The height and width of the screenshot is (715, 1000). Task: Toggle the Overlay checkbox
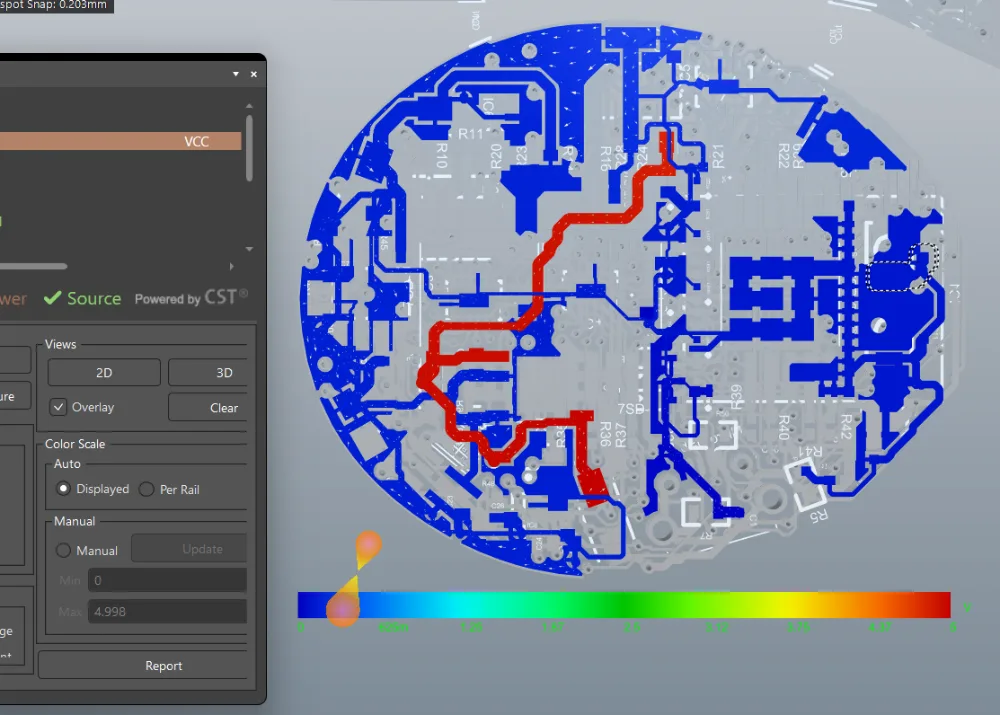(x=58, y=407)
